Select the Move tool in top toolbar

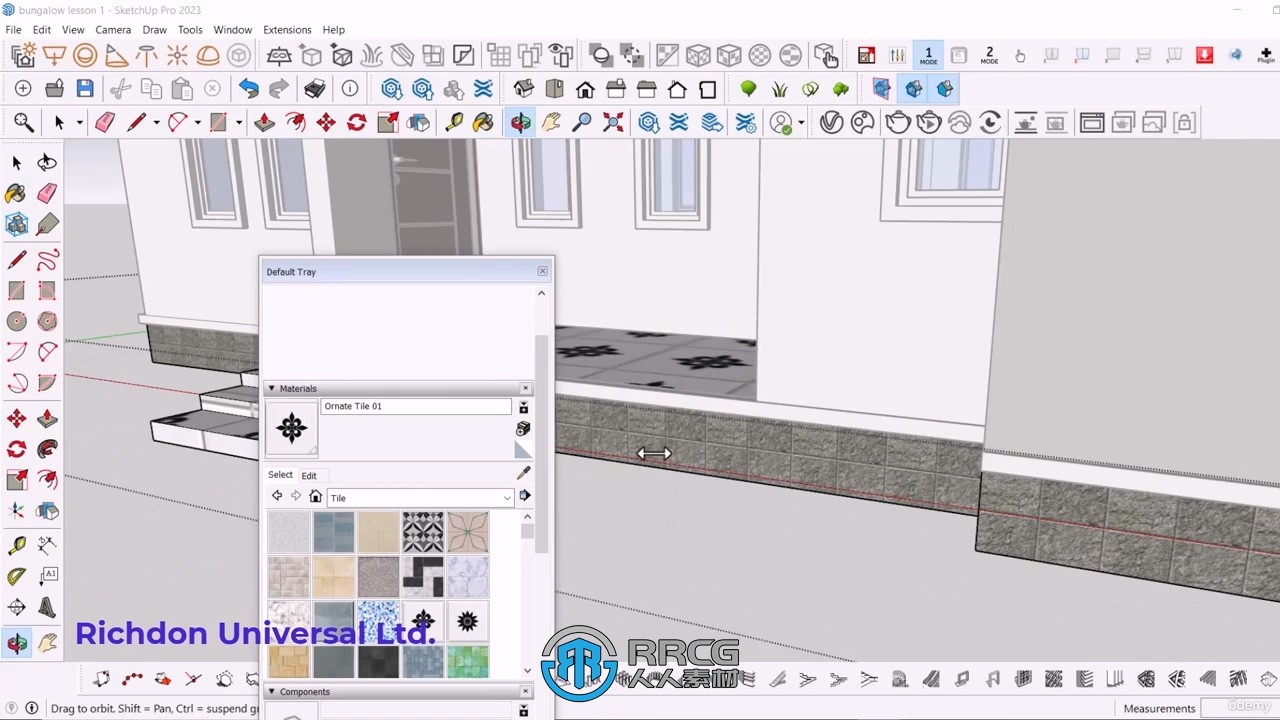[326, 123]
